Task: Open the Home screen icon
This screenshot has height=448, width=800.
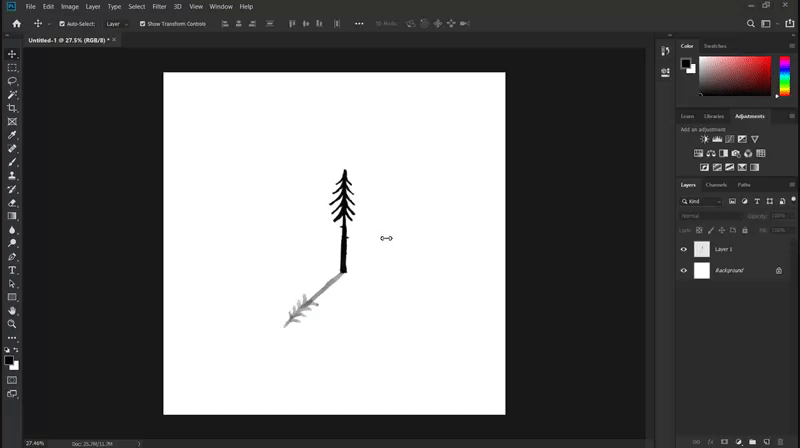Action: click(x=16, y=23)
